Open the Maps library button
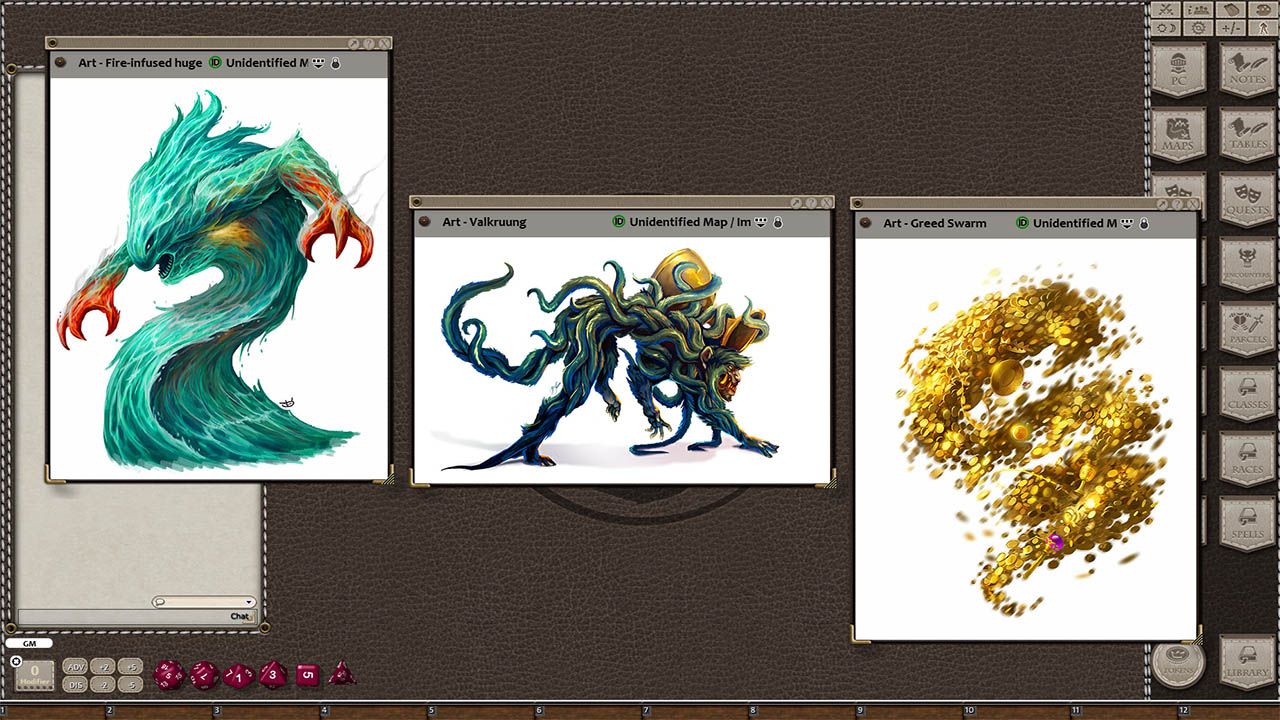 pos(1178,135)
